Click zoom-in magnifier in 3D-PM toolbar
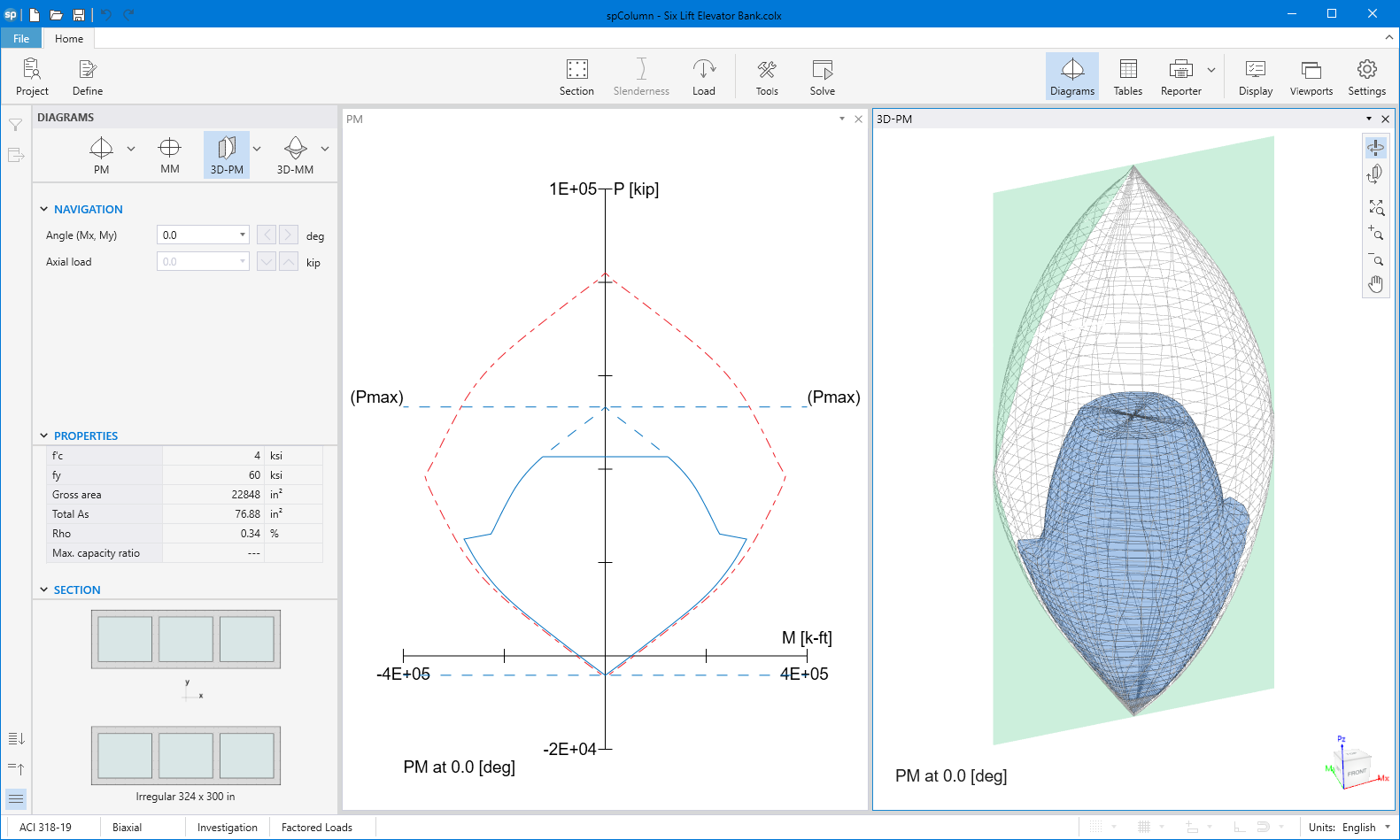Image resolution: width=1400 pixels, height=840 pixels. (x=1375, y=233)
